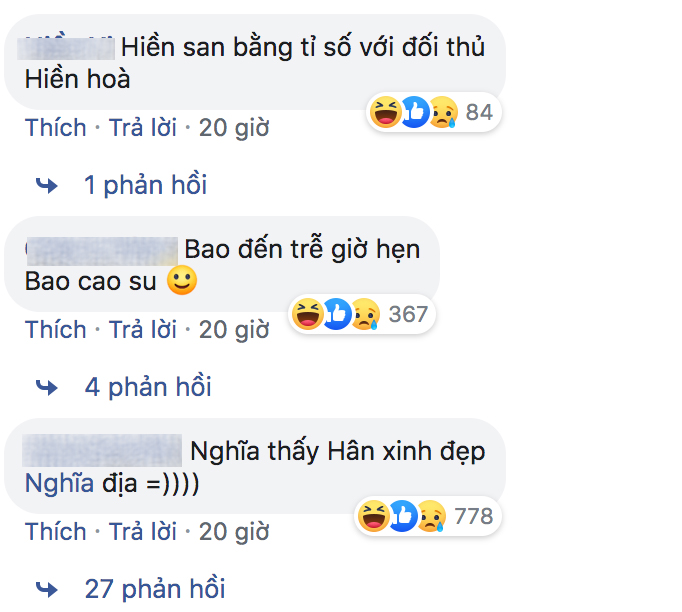Click the laughing reaction beside count 778
Screen dimensions: 682x612
(372, 516)
